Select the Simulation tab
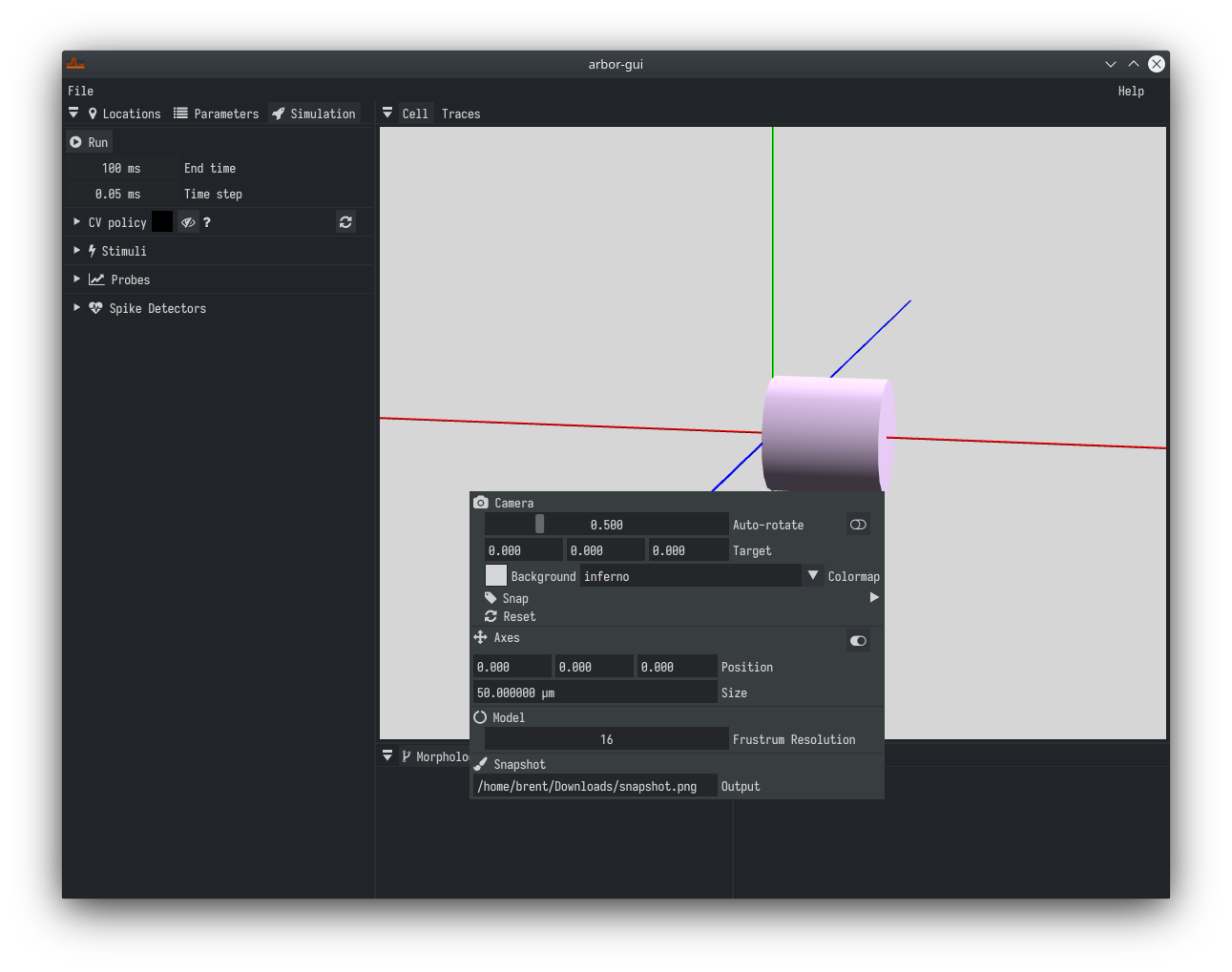This screenshot has height=972, width=1232. point(314,114)
